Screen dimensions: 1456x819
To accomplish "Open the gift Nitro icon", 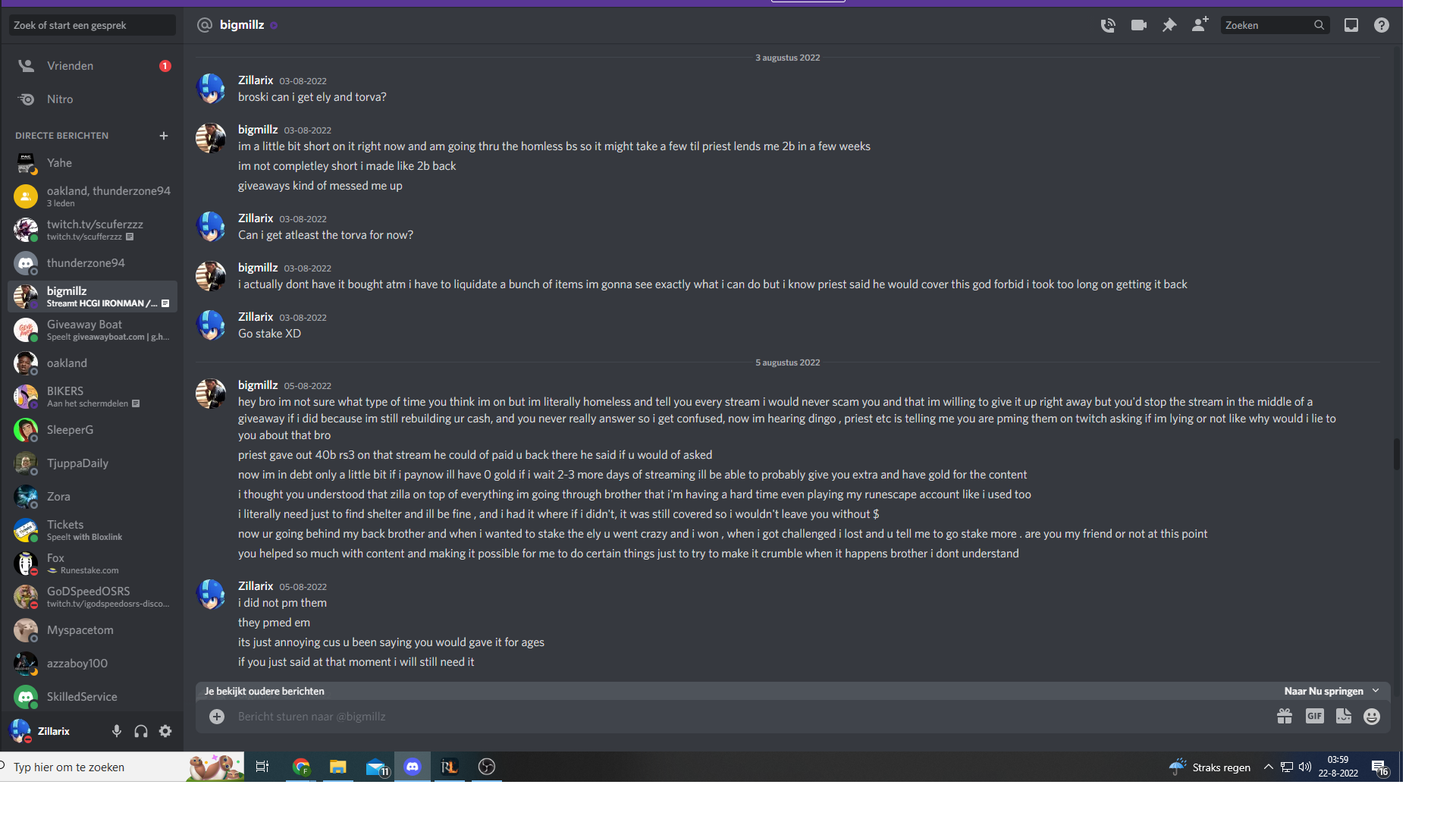I will pyautogui.click(x=1284, y=717).
